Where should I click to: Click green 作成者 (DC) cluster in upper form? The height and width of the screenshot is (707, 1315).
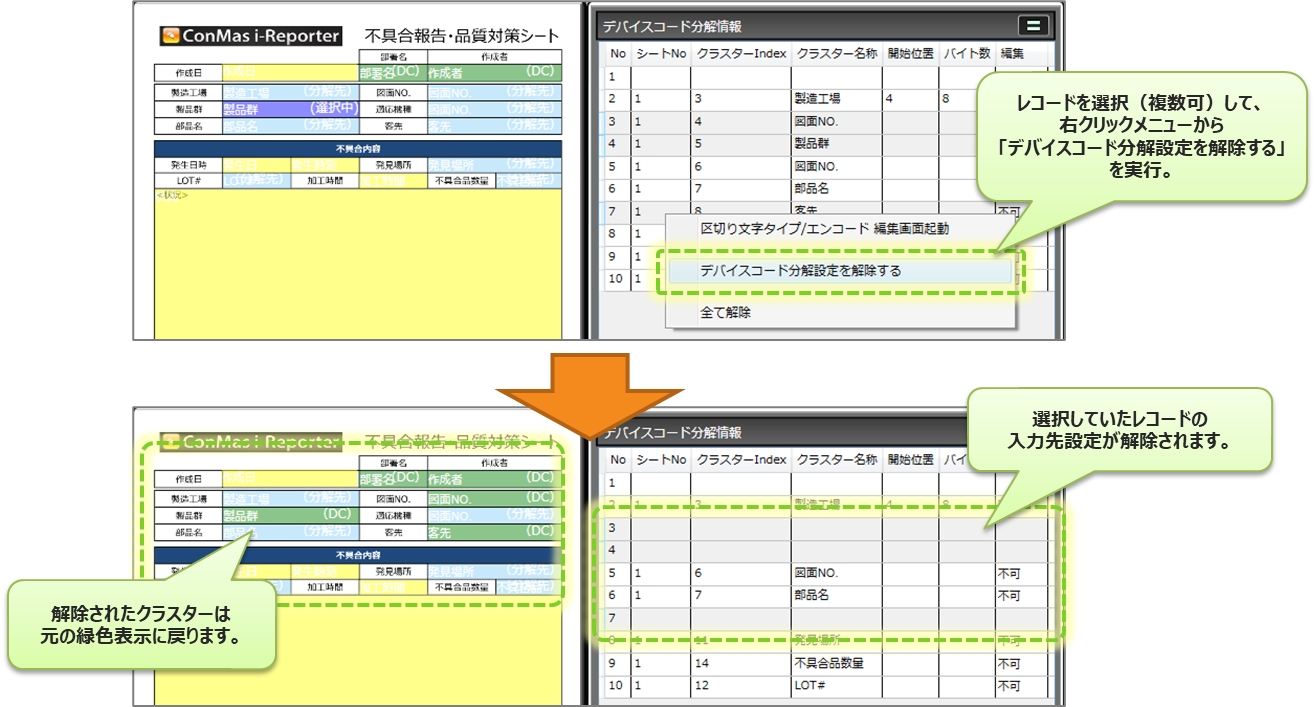(493, 72)
